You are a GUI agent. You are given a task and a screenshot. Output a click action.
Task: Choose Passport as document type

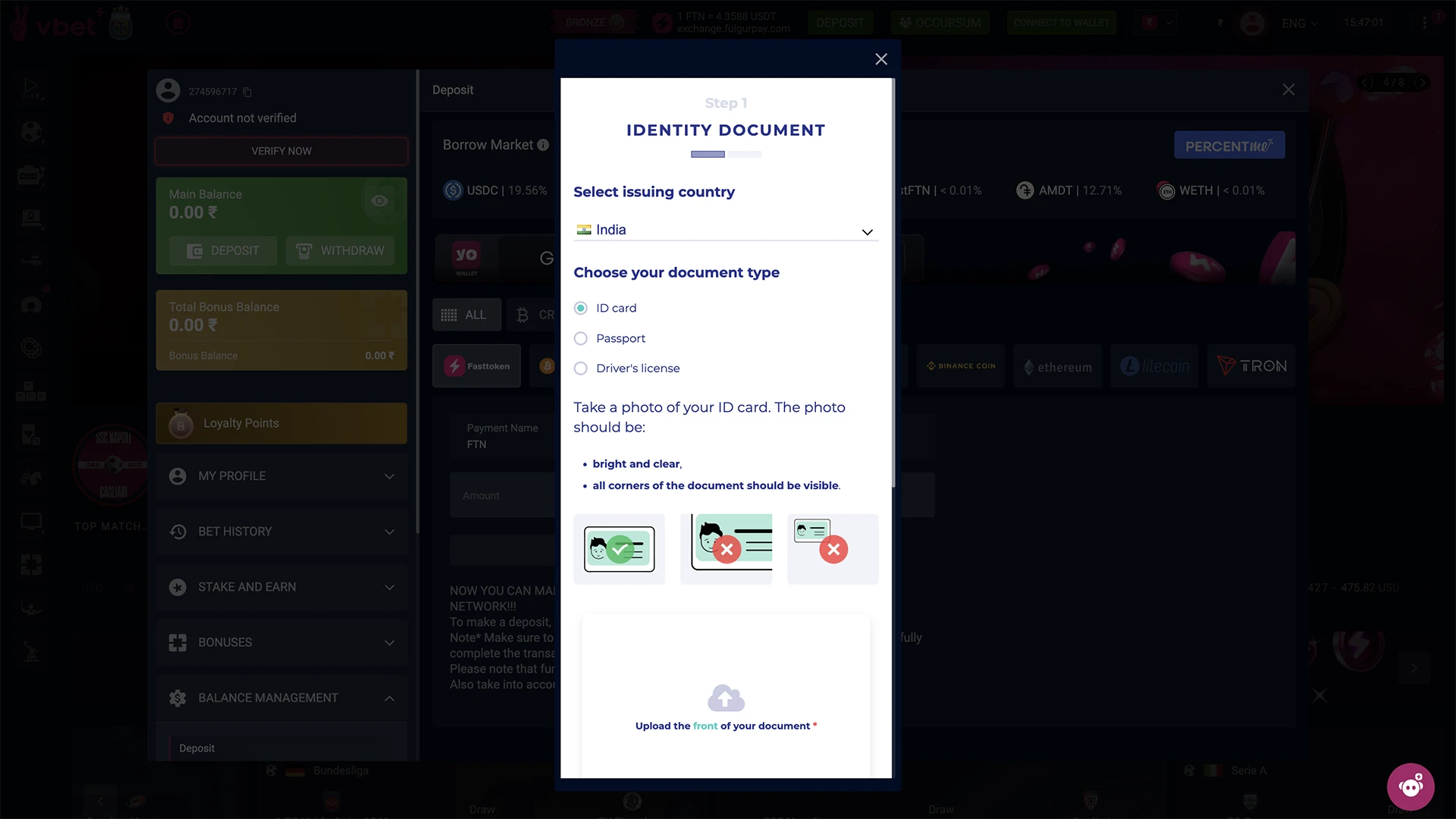coord(580,338)
